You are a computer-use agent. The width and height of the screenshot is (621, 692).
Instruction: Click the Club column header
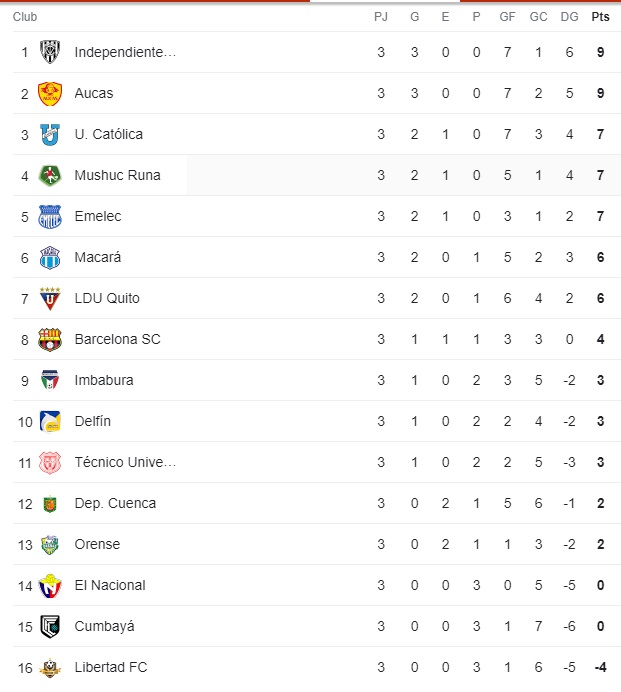[25, 17]
